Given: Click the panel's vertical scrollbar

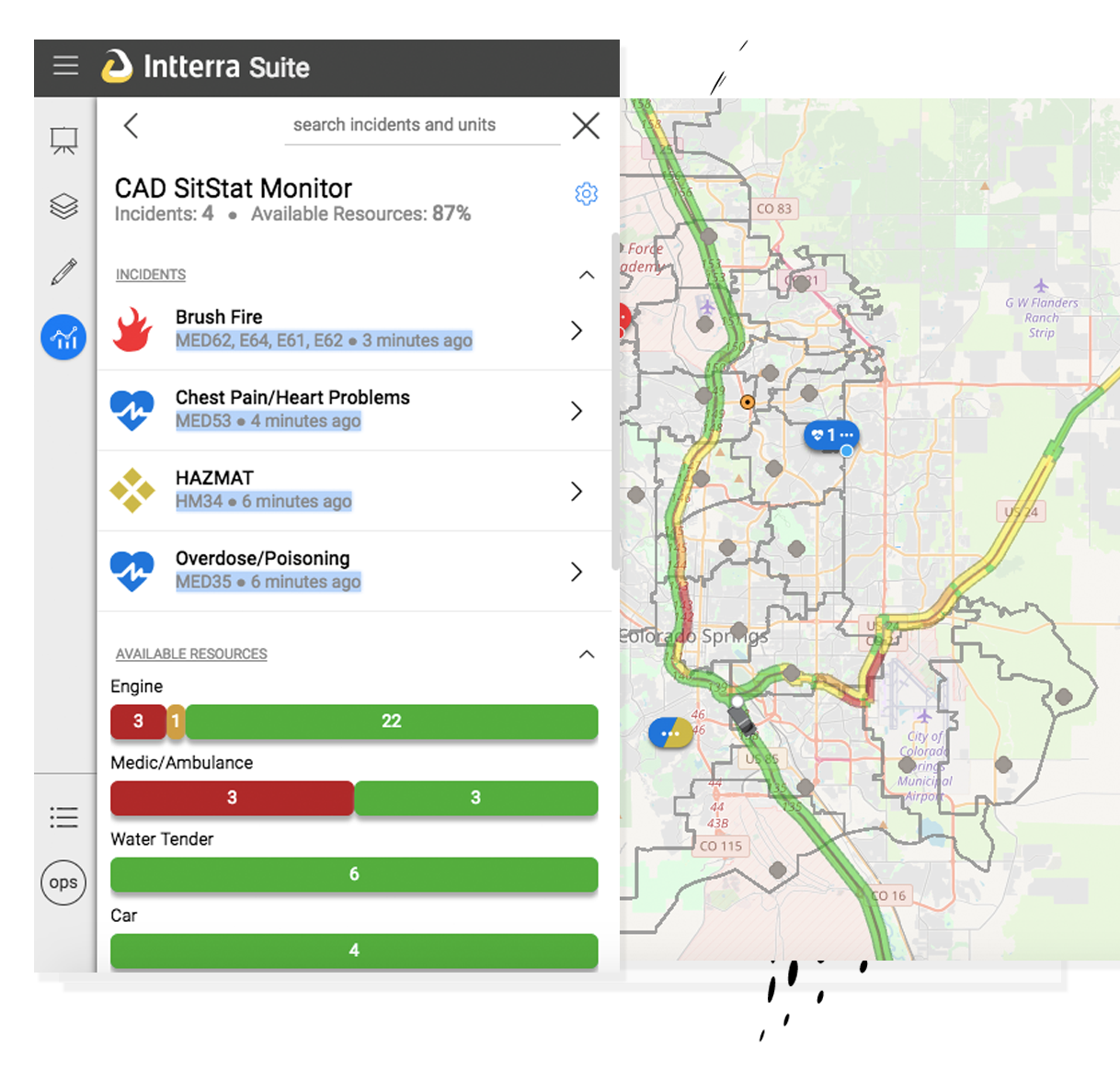Looking at the screenshot, I should tap(615, 402).
